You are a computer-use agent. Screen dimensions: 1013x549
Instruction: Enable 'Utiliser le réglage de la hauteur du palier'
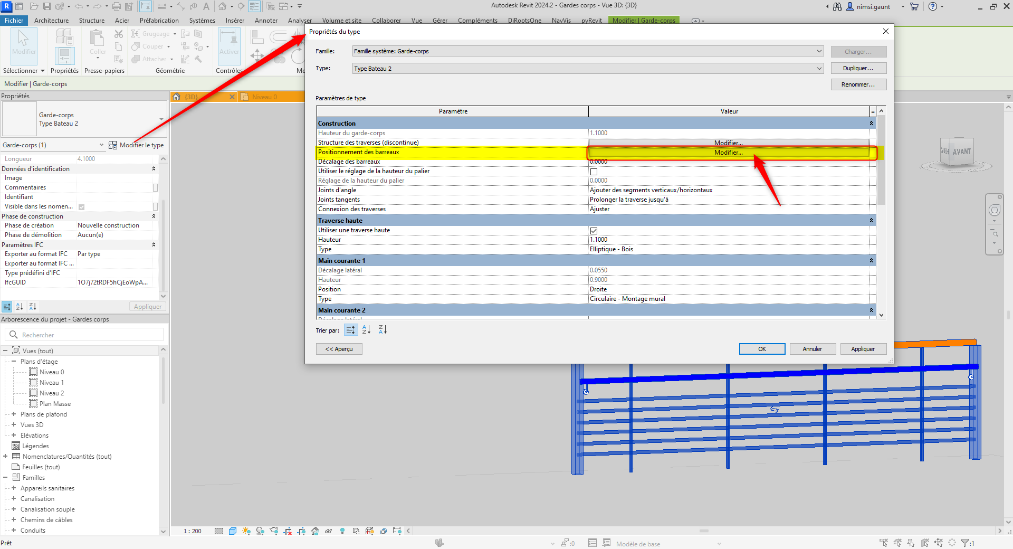[594, 172]
